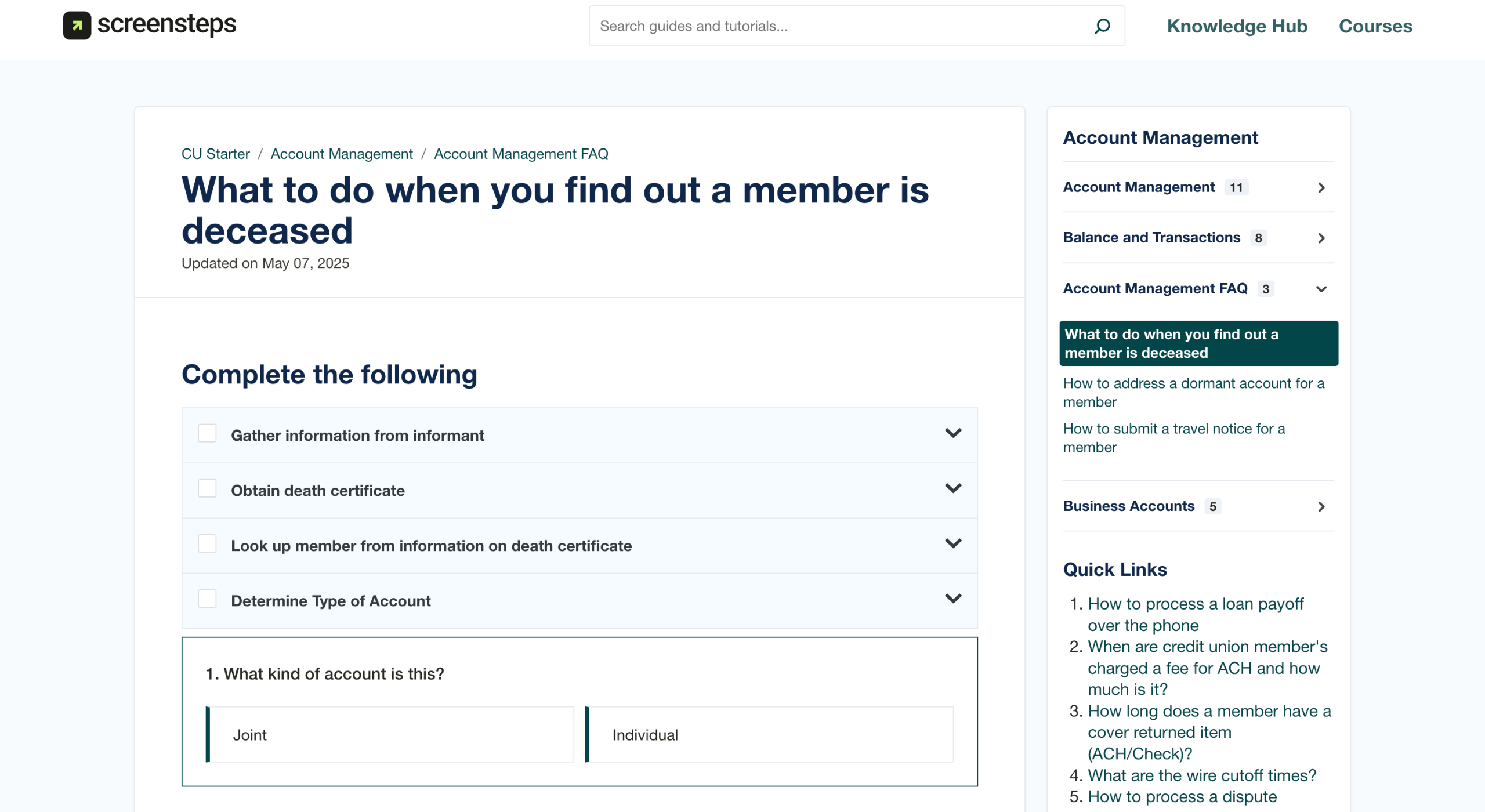Expand Look up member section arrow
This screenshot has width=1485, height=812.
(x=953, y=543)
